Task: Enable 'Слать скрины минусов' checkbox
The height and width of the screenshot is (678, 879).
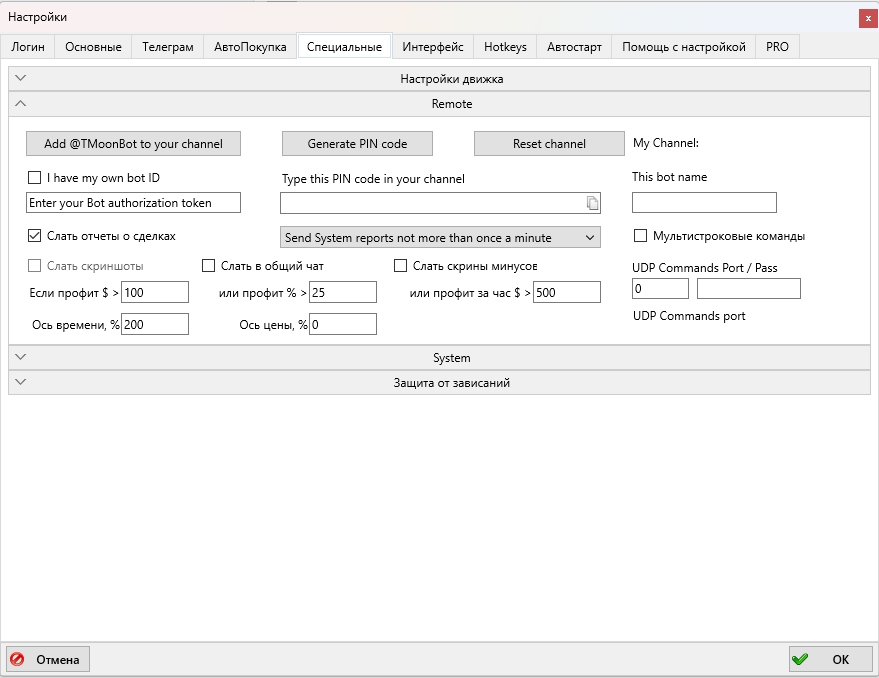Action: click(401, 266)
